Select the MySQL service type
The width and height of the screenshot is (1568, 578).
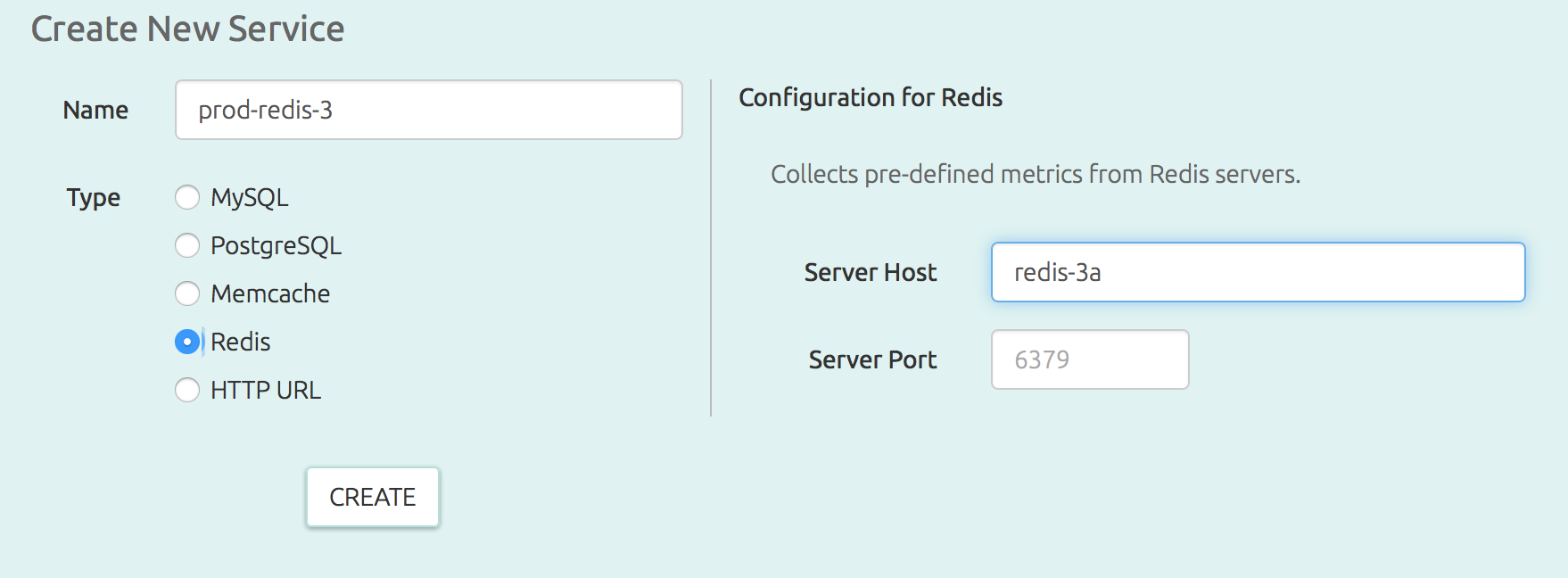click(187, 197)
